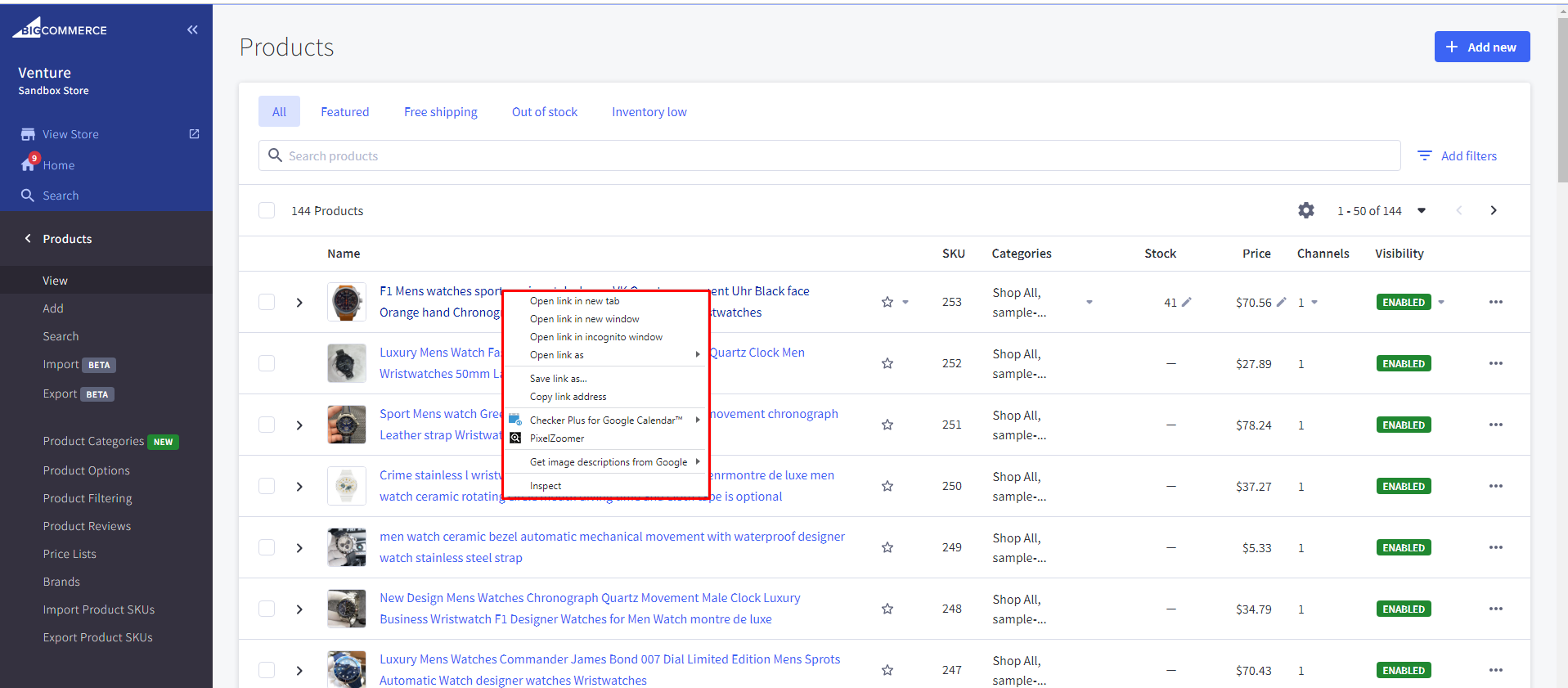
Task: Click the Add new button
Action: tap(1481, 47)
